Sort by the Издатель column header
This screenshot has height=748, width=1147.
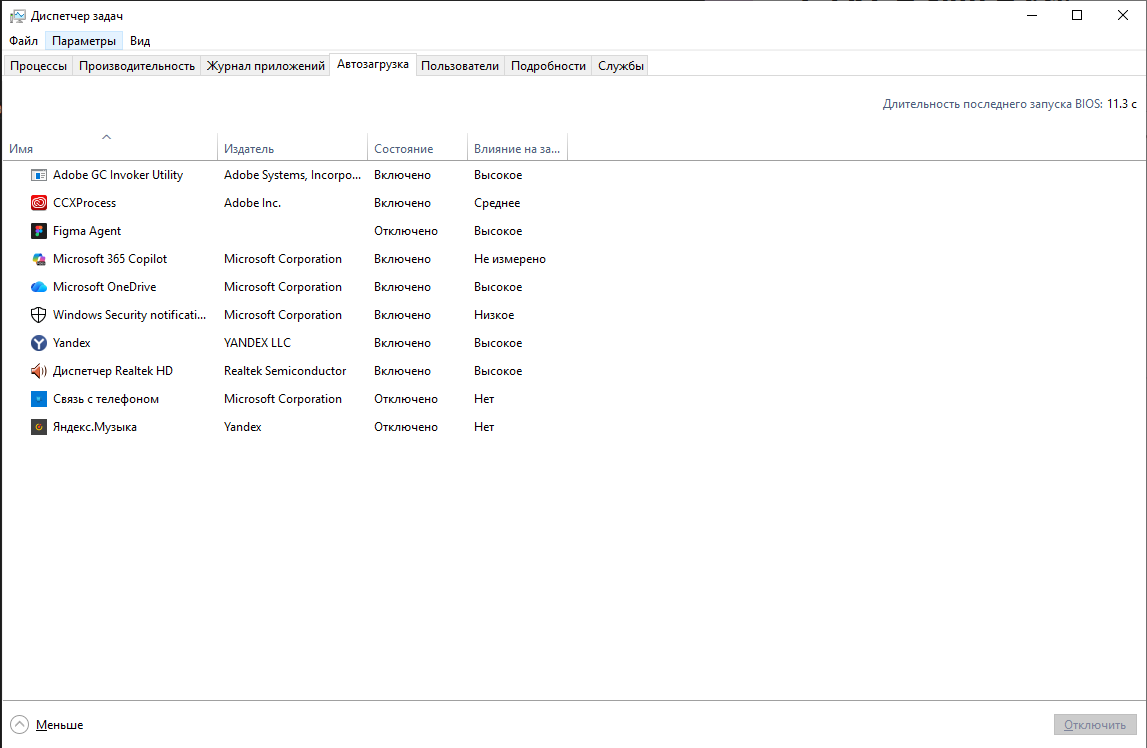(x=293, y=146)
